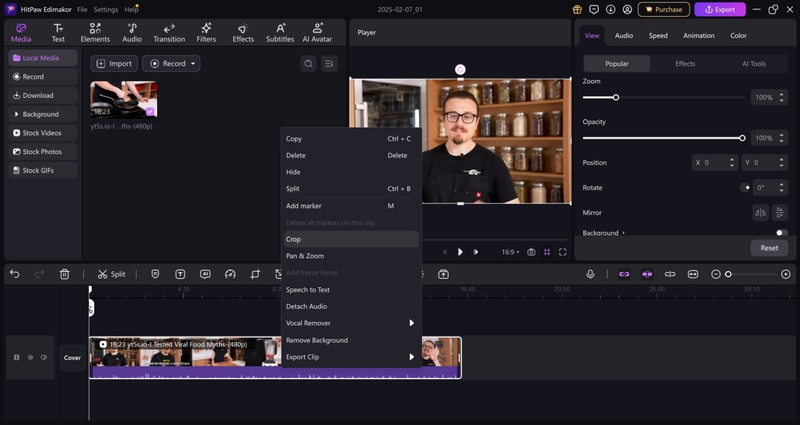Toggle the track visibility eye icon
The image size is (800, 425).
pyautogui.click(x=30, y=358)
